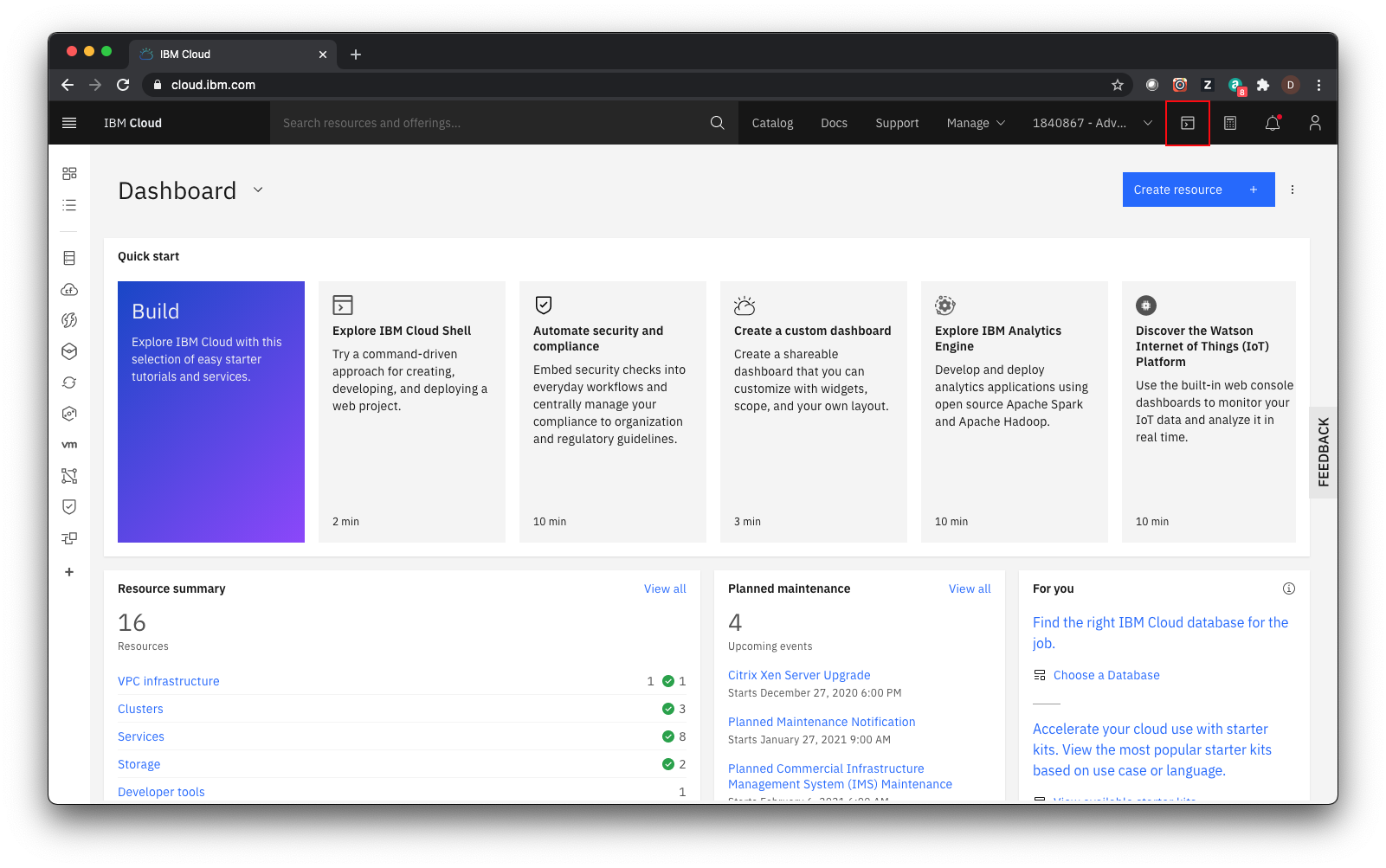This screenshot has height=868, width=1386.
Task: Open the Chrome three-dot menu
Action: [x=1318, y=85]
